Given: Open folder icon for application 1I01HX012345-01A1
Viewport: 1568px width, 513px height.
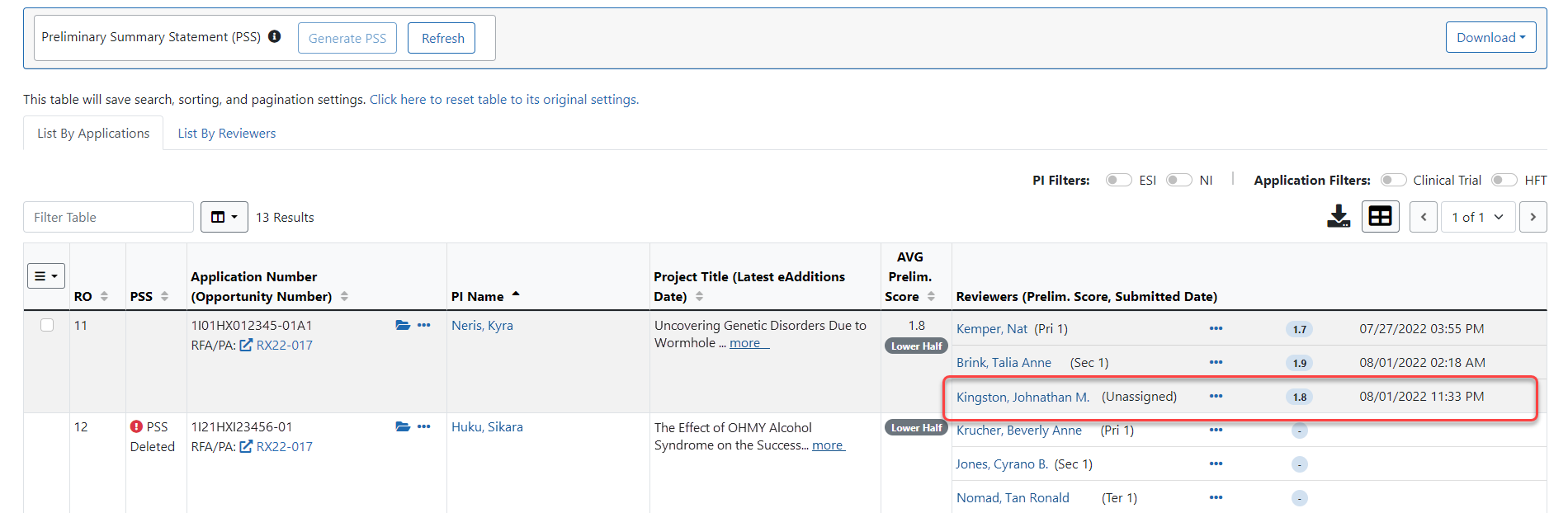Looking at the screenshot, I should point(403,325).
